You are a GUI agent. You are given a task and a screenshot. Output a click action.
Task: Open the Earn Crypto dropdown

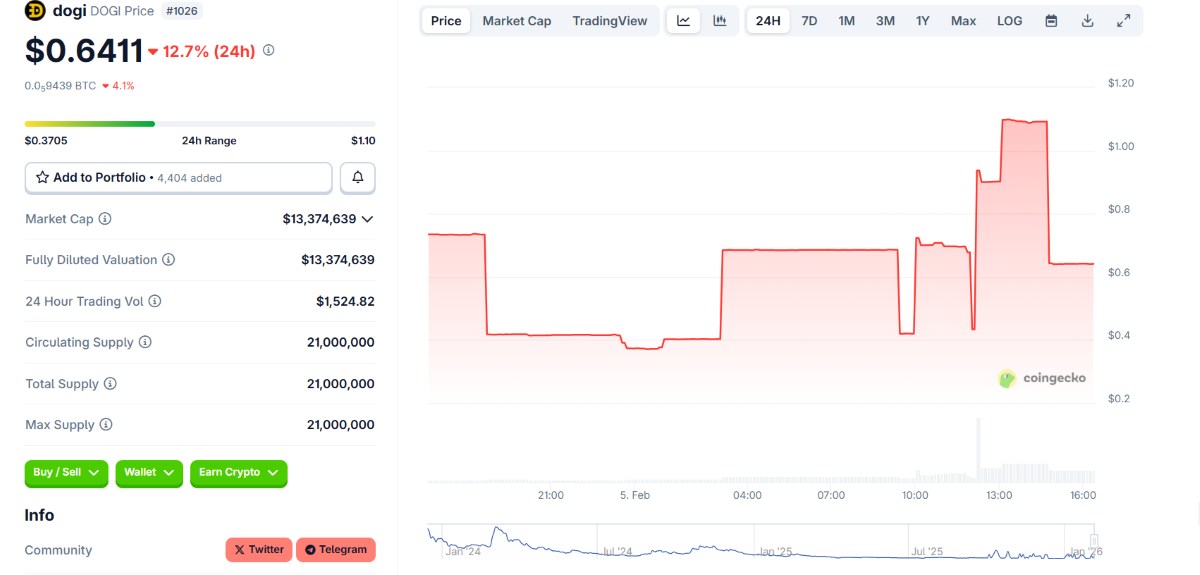239,473
